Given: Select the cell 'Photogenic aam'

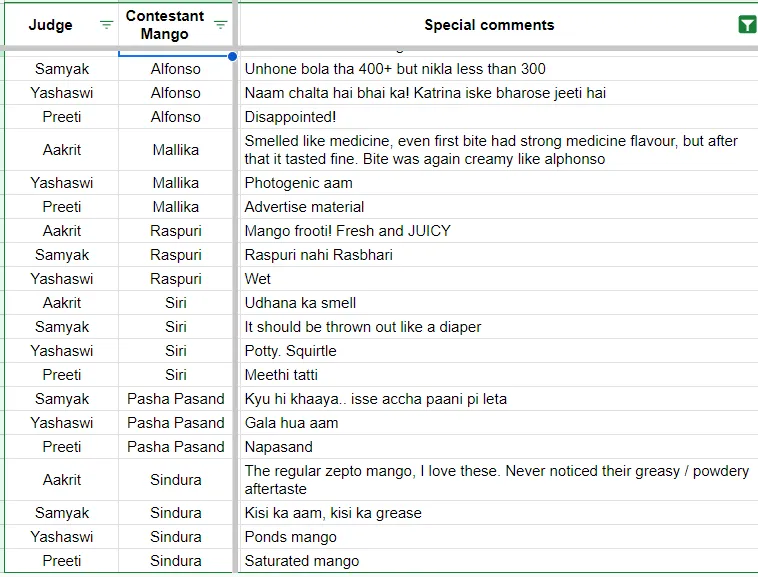Looking at the screenshot, I should point(498,183).
